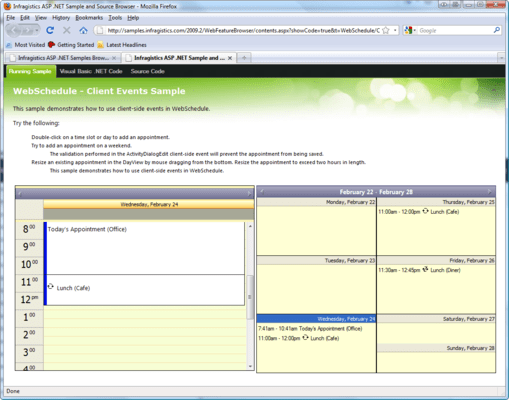Open the Edit menu
Image resolution: width=509 pixels, height=400 pixels.
(25, 18)
